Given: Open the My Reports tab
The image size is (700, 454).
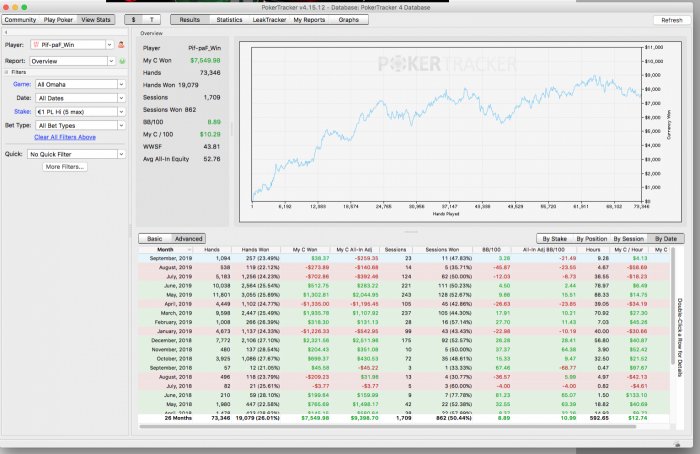Looking at the screenshot, I should click(309, 20).
